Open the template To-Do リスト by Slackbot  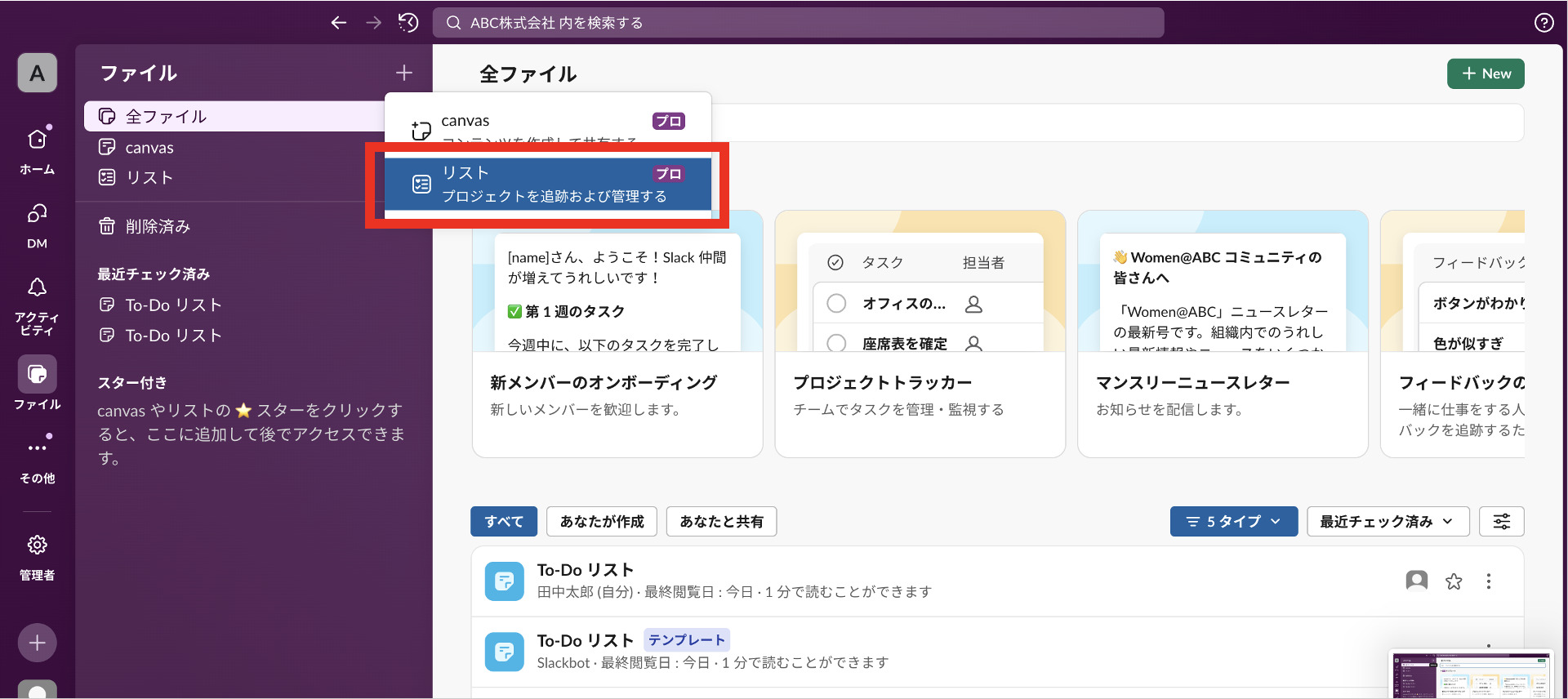(586, 641)
